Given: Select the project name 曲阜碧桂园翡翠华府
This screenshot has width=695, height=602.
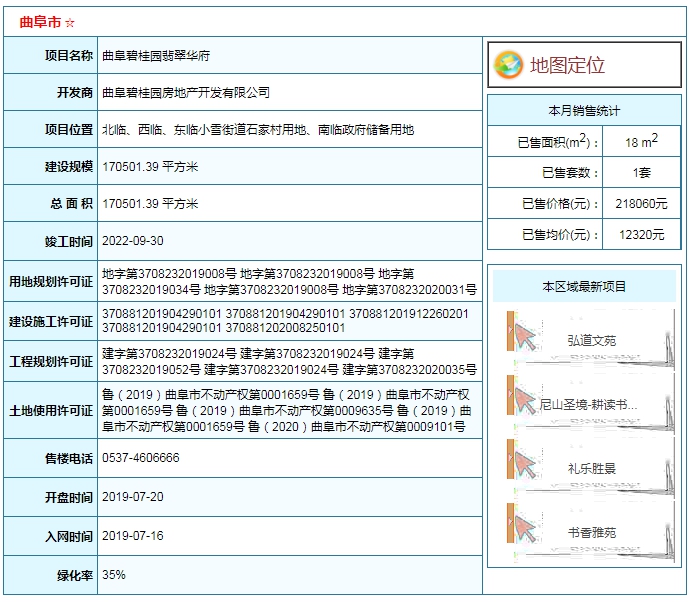Looking at the screenshot, I should pos(156,56).
